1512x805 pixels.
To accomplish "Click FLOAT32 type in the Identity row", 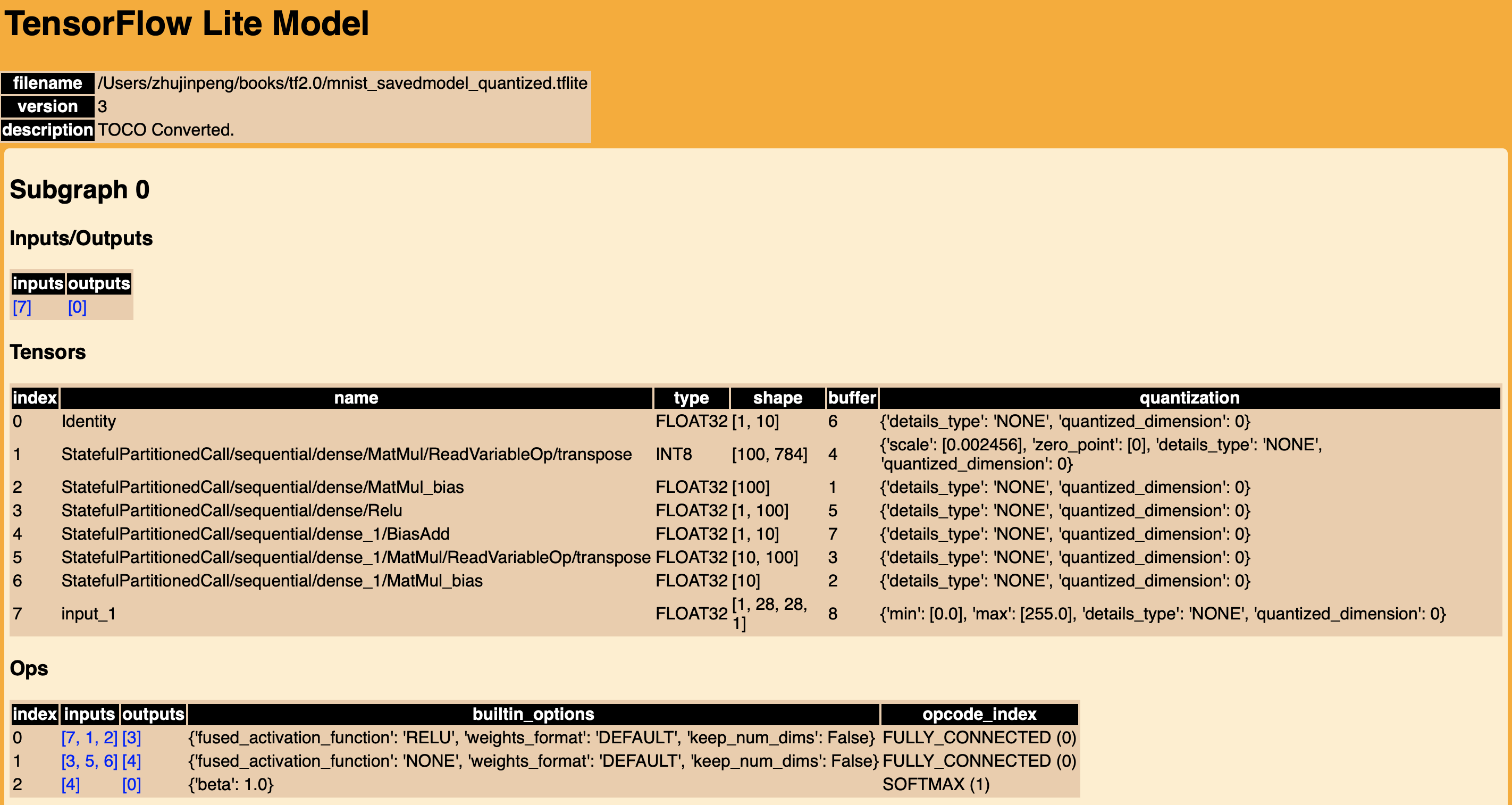I will click(692, 422).
